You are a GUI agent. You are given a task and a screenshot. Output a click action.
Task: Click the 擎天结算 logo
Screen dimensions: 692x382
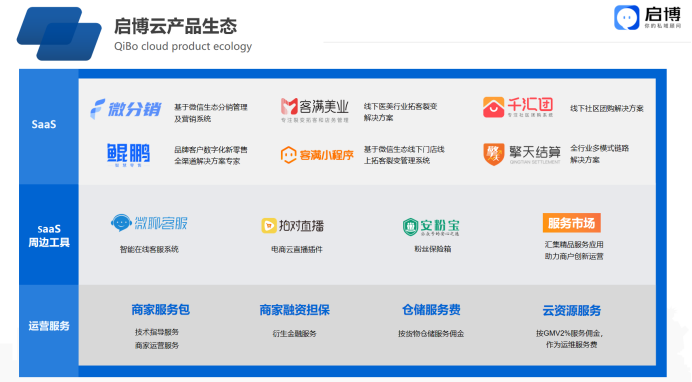[x=522, y=154]
